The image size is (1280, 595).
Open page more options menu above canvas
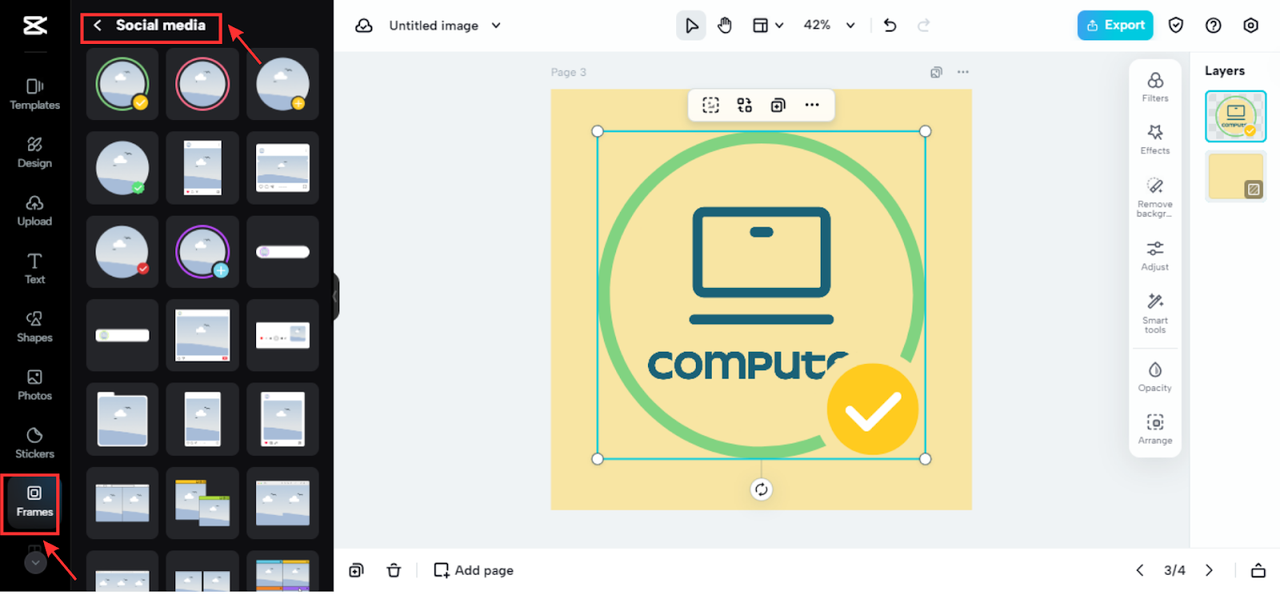[963, 72]
